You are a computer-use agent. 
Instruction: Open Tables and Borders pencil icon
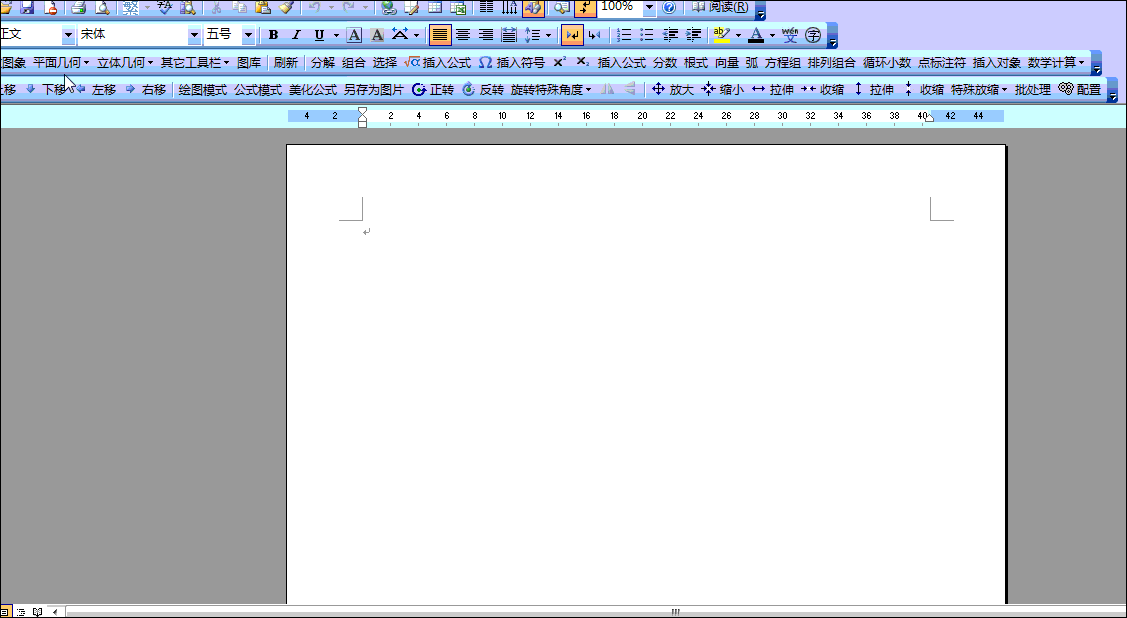point(412,7)
